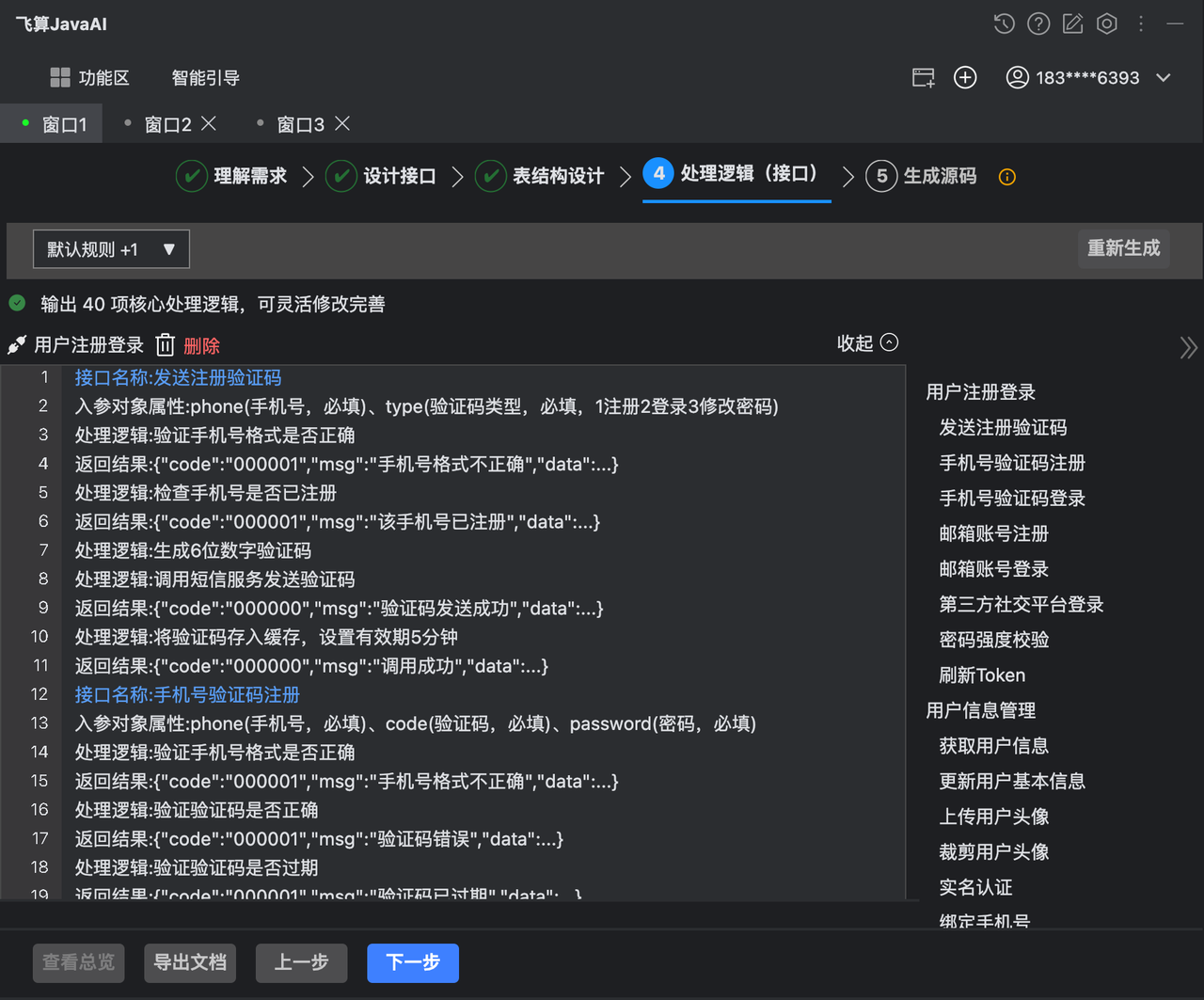Viewport: 1204px width, 1000px height.
Task: Select outline item 邮箱账号登录
Action: (x=993, y=569)
